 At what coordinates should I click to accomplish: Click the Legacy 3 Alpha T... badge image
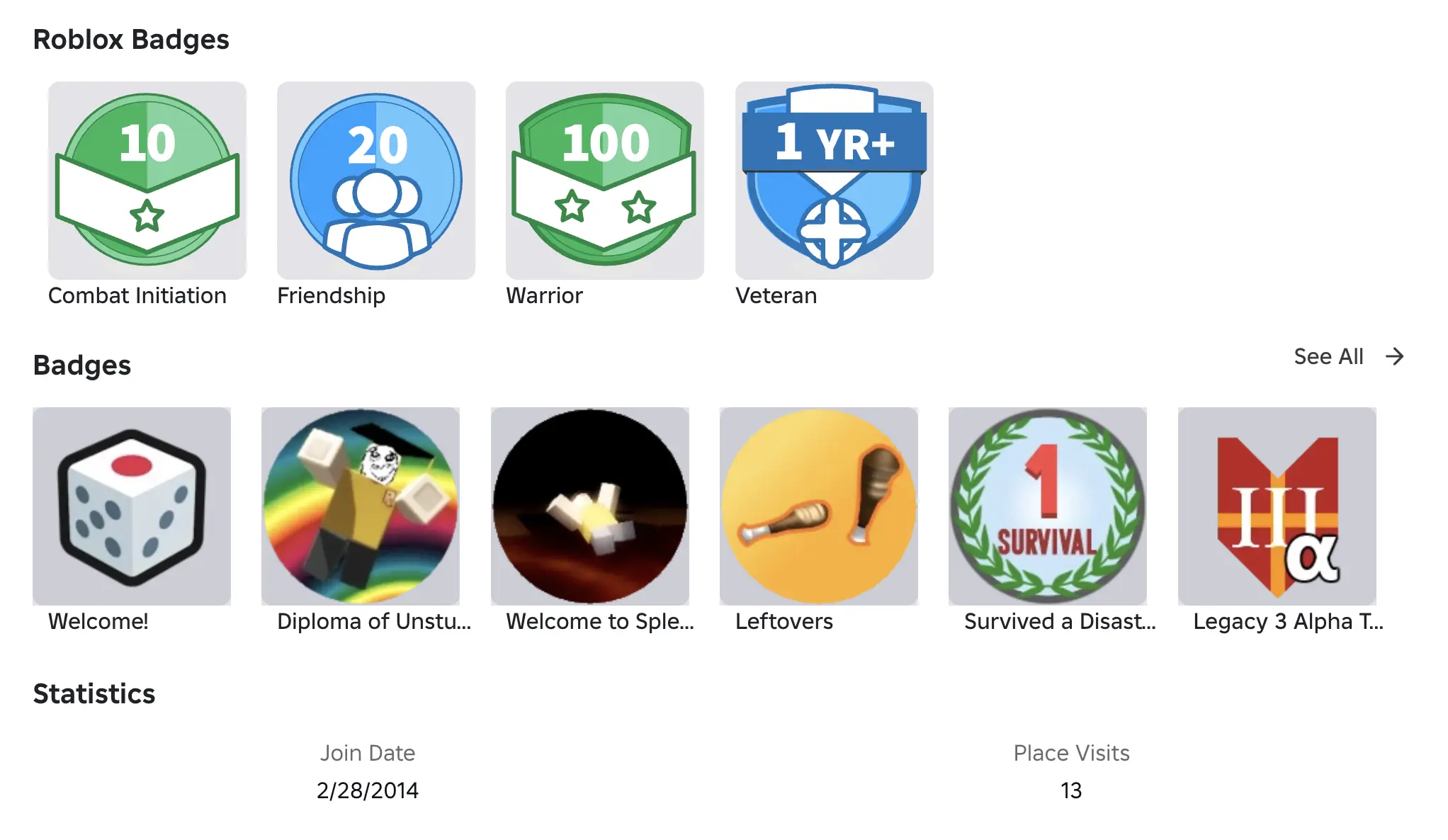1277,506
